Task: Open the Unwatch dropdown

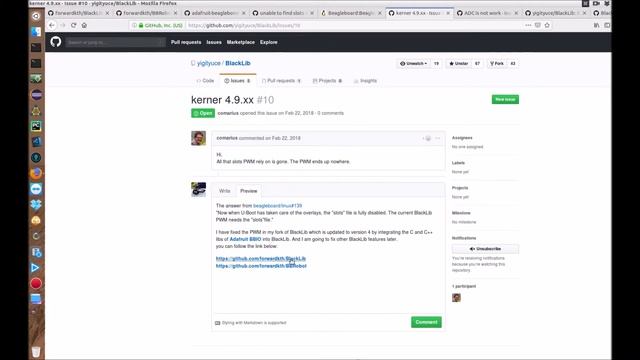Action: (x=413, y=64)
